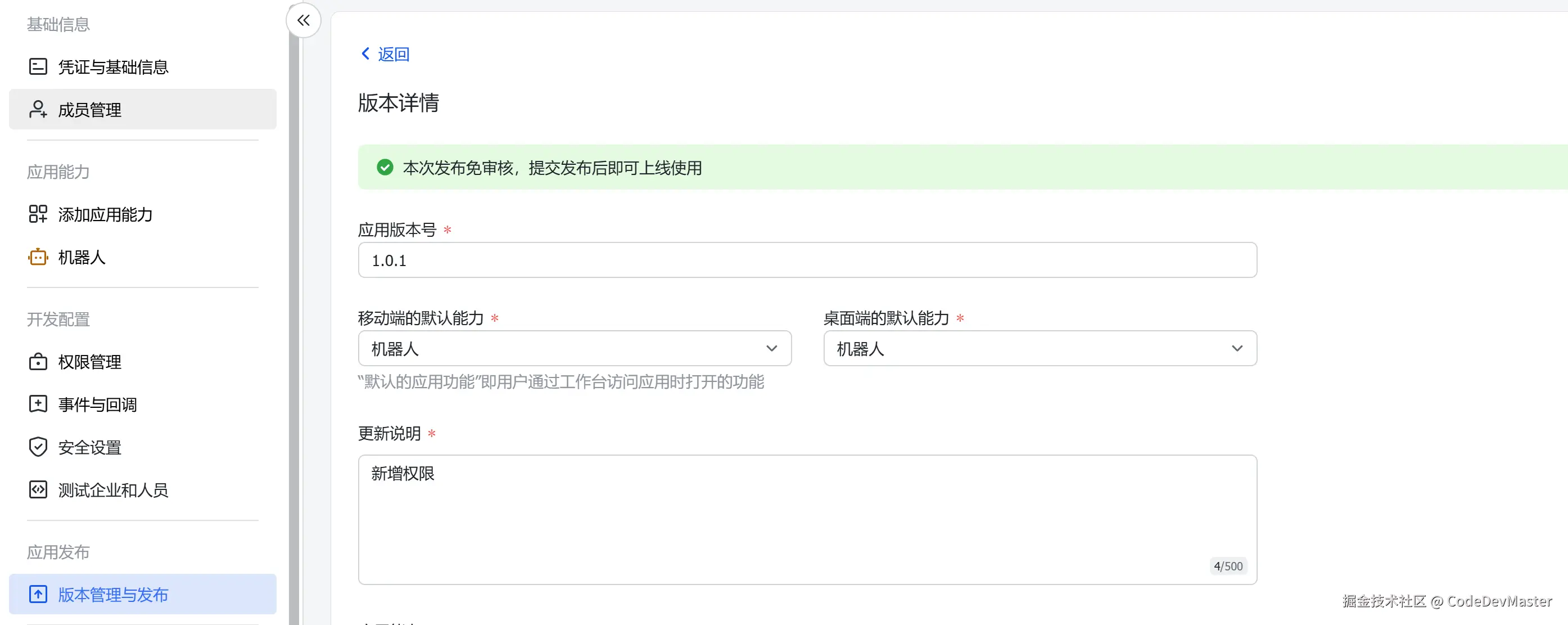Viewport: 1568px width, 625px height.
Task: Select 版本管理与发布 in the sidebar
Action: 113,595
